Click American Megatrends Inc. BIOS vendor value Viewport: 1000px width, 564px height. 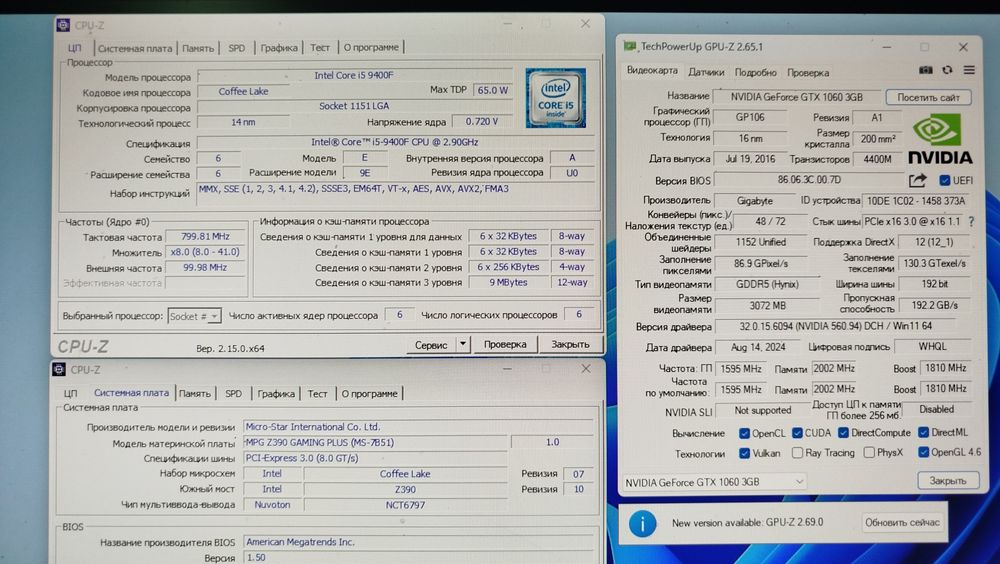click(x=418, y=542)
